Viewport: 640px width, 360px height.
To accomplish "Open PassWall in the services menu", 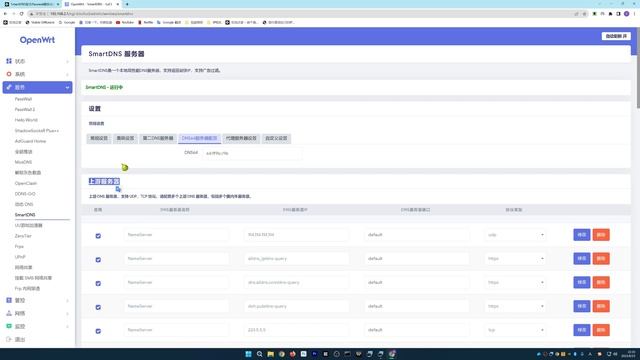I will pos(23,99).
